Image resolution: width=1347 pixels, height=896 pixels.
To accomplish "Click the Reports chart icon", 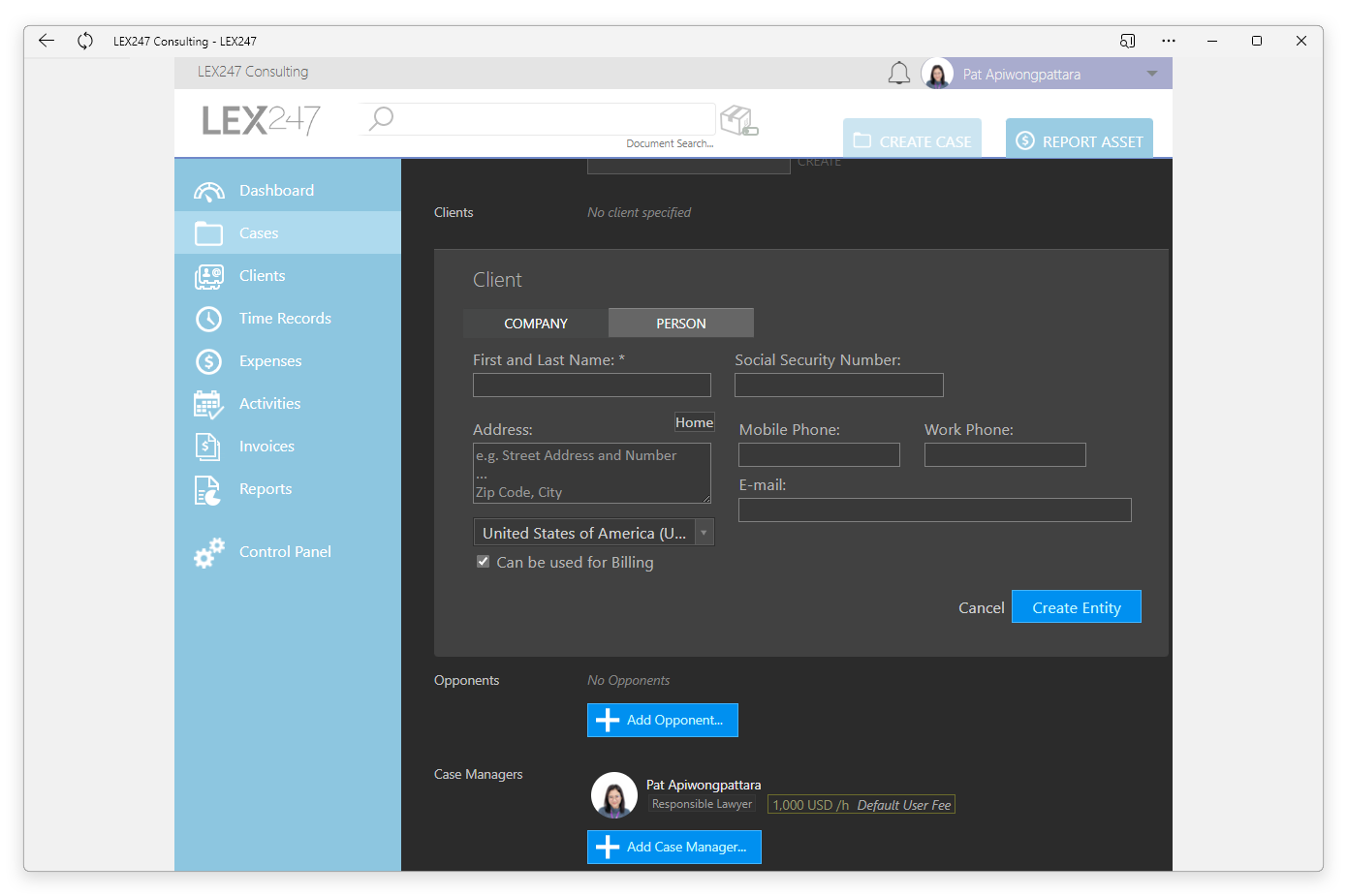I will (x=208, y=490).
